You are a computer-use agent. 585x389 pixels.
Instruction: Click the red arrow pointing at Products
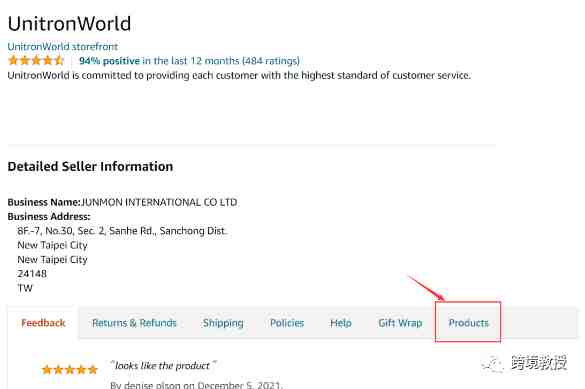click(x=426, y=288)
